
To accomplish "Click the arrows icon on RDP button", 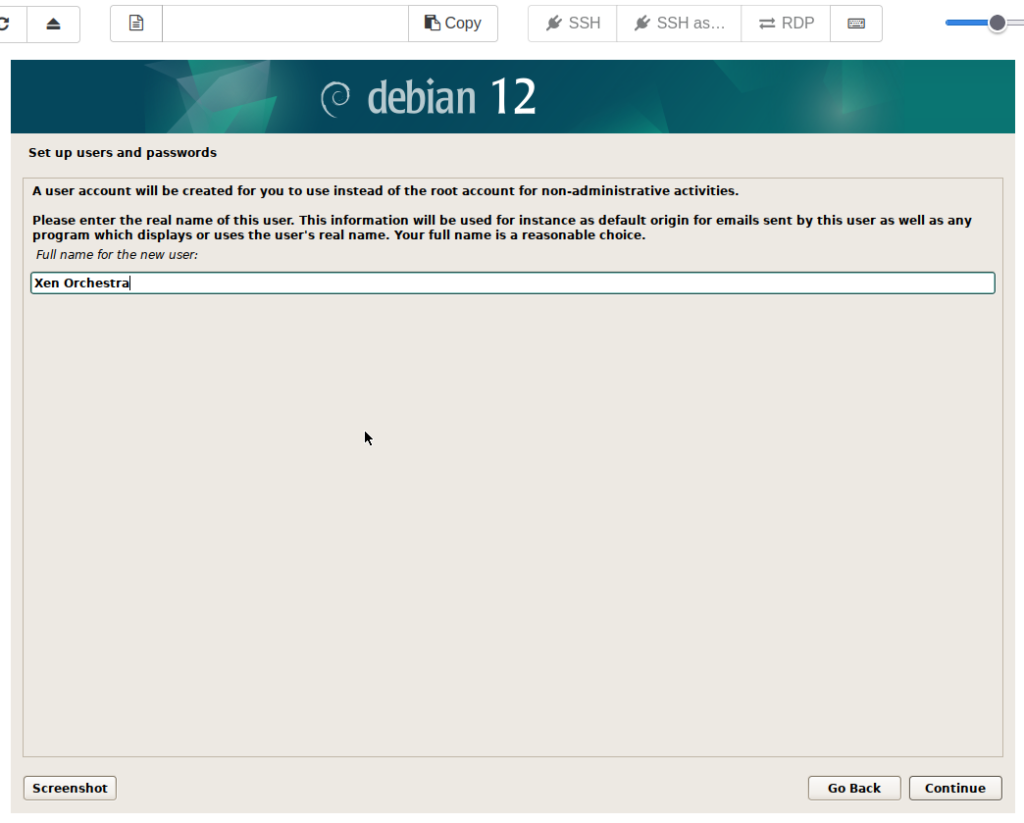I will click(x=767, y=23).
